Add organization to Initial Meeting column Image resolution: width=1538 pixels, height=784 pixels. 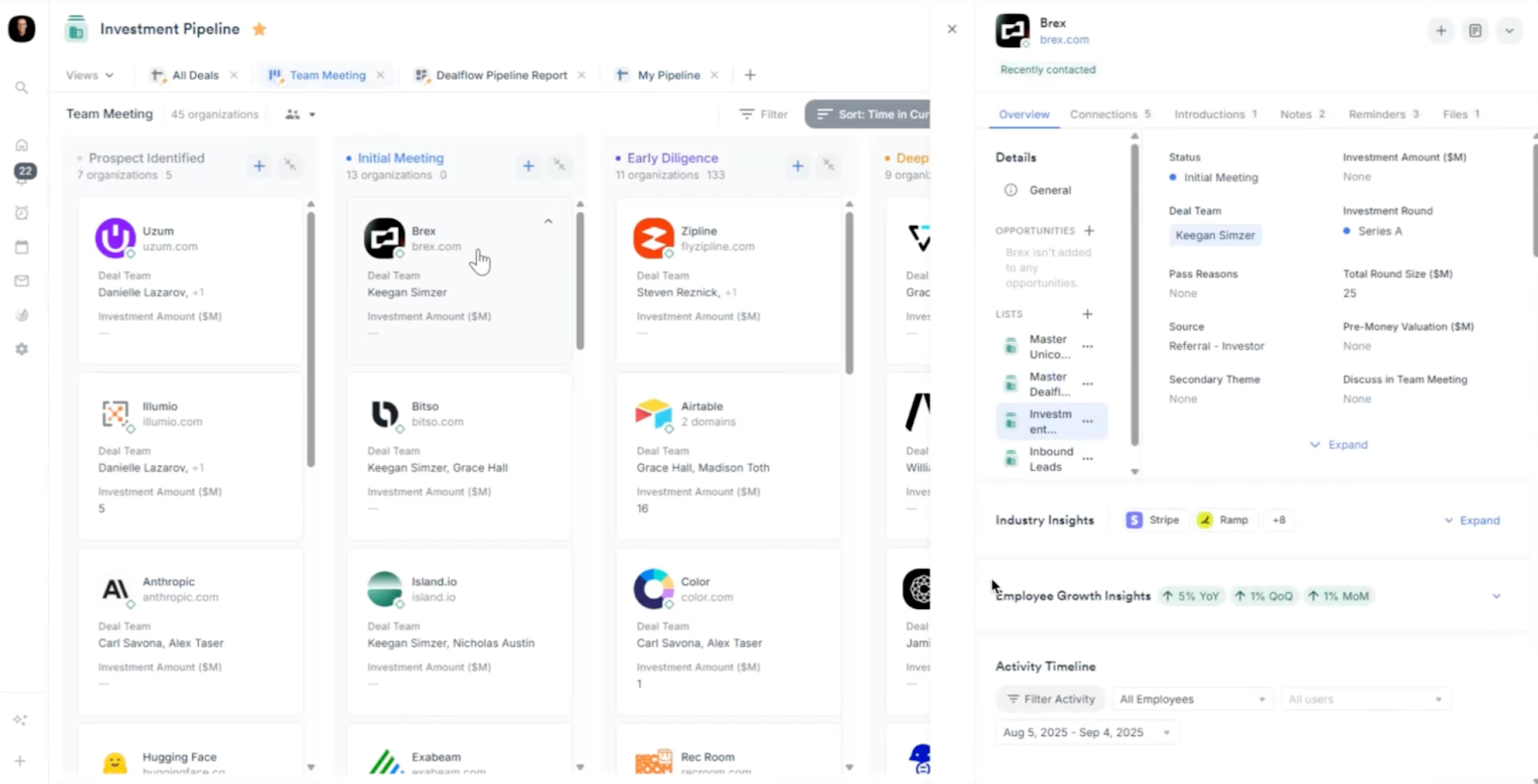click(528, 166)
